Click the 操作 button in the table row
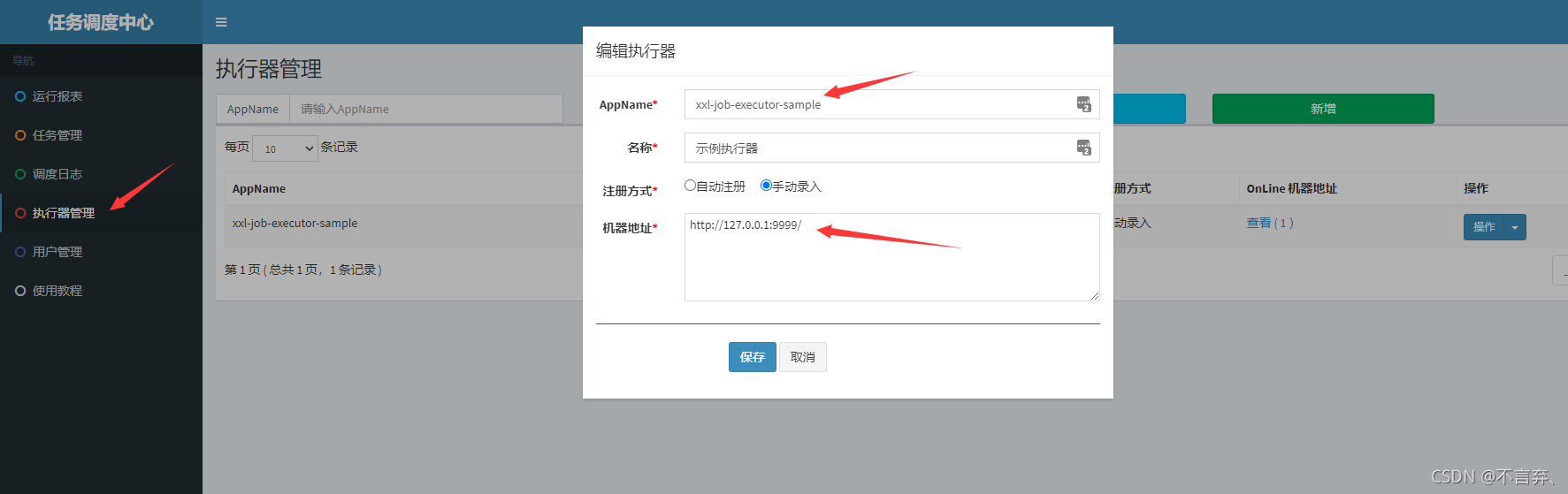1568x494 pixels. [1484, 227]
